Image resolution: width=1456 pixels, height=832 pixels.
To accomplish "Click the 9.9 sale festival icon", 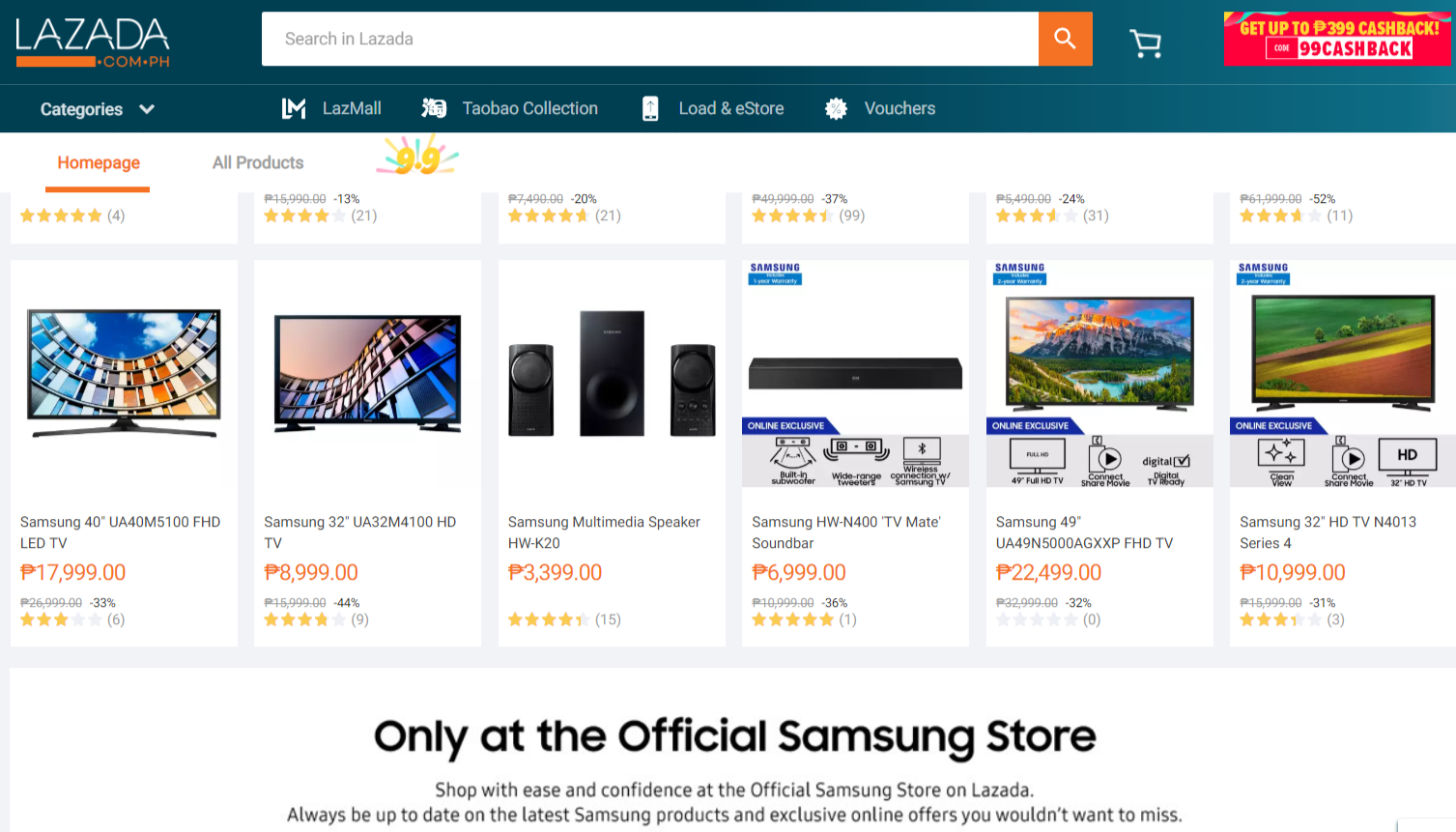I will pos(417,155).
